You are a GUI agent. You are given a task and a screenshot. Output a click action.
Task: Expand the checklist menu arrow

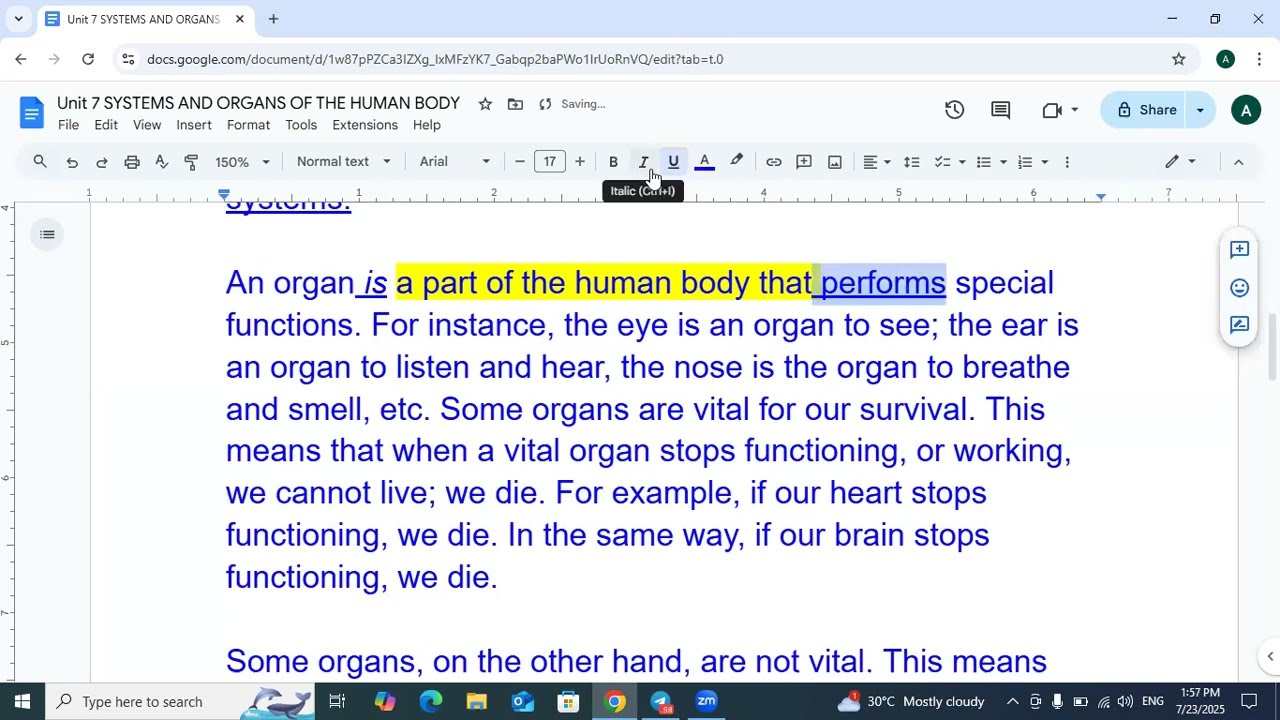pyautogui.click(x=962, y=162)
